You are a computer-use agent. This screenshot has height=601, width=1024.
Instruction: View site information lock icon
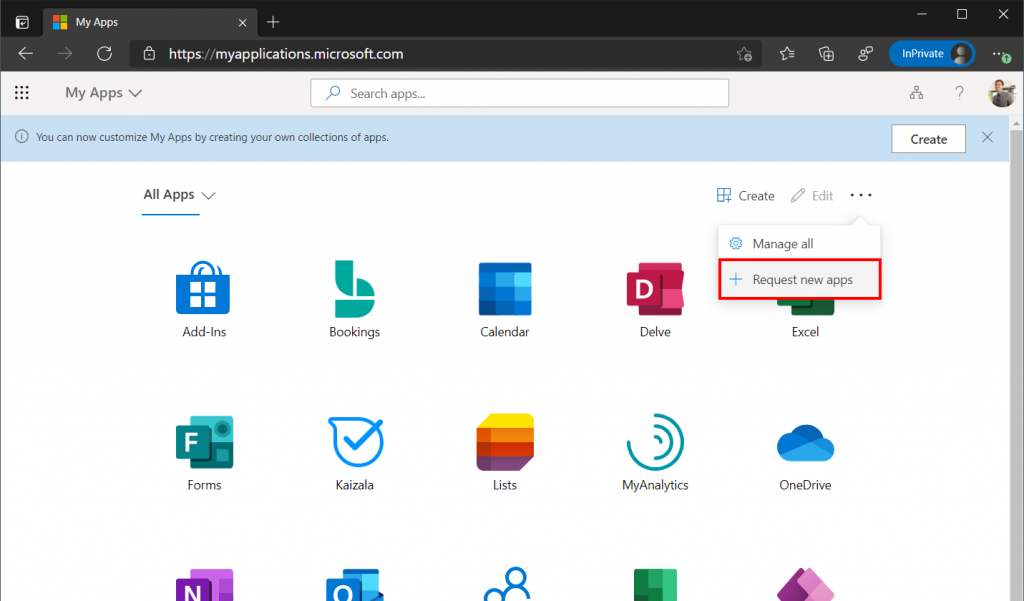(x=149, y=54)
